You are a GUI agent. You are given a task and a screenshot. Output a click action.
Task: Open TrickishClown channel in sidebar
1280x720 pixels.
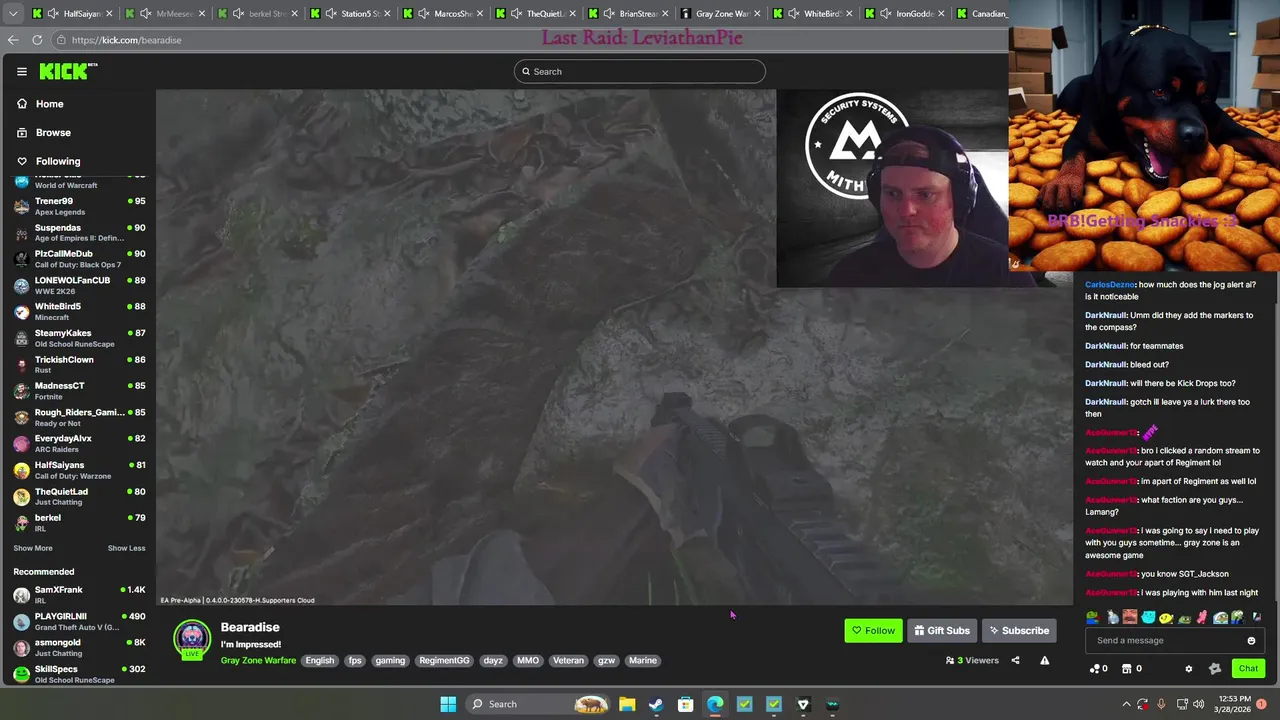(79, 365)
